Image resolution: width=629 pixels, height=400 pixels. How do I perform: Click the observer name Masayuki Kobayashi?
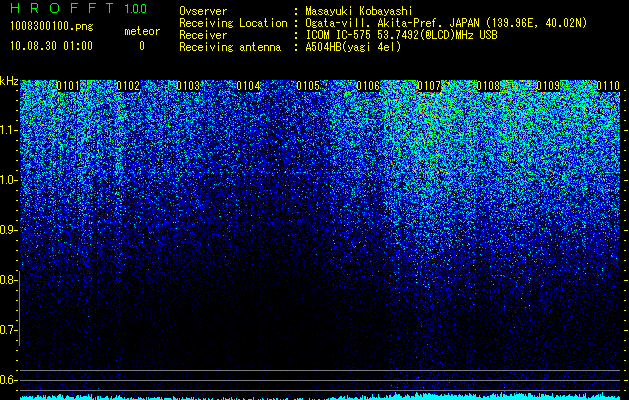359,11
